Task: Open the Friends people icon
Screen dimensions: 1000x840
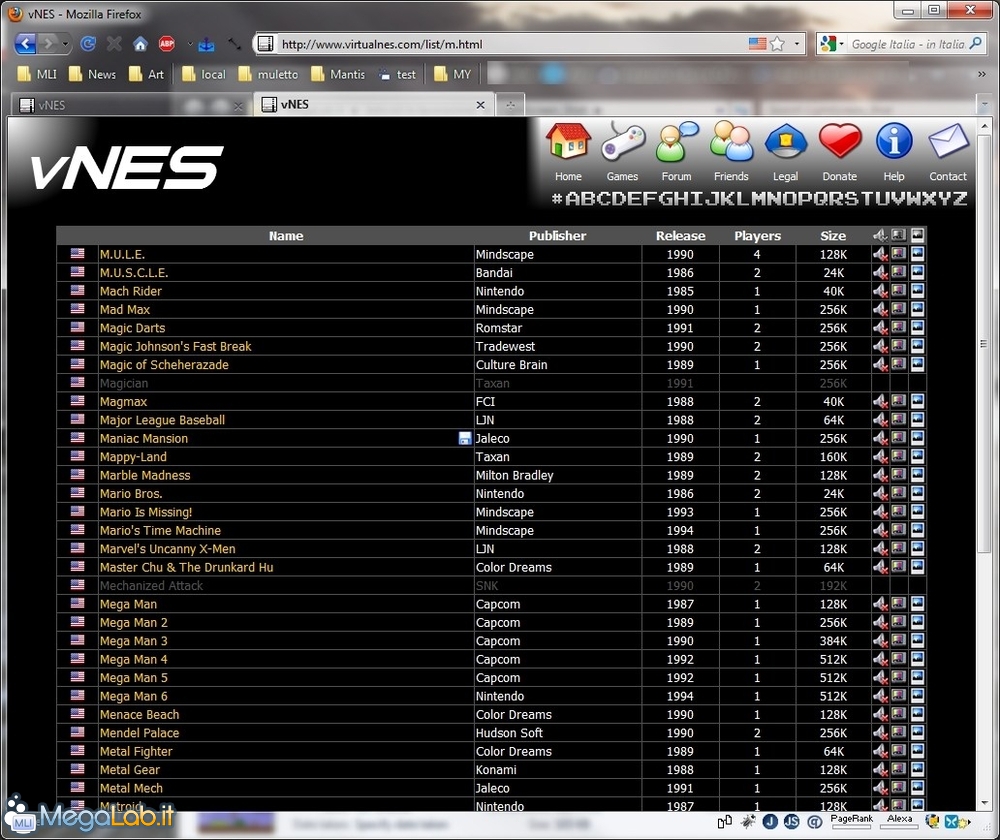Action: 731,141
